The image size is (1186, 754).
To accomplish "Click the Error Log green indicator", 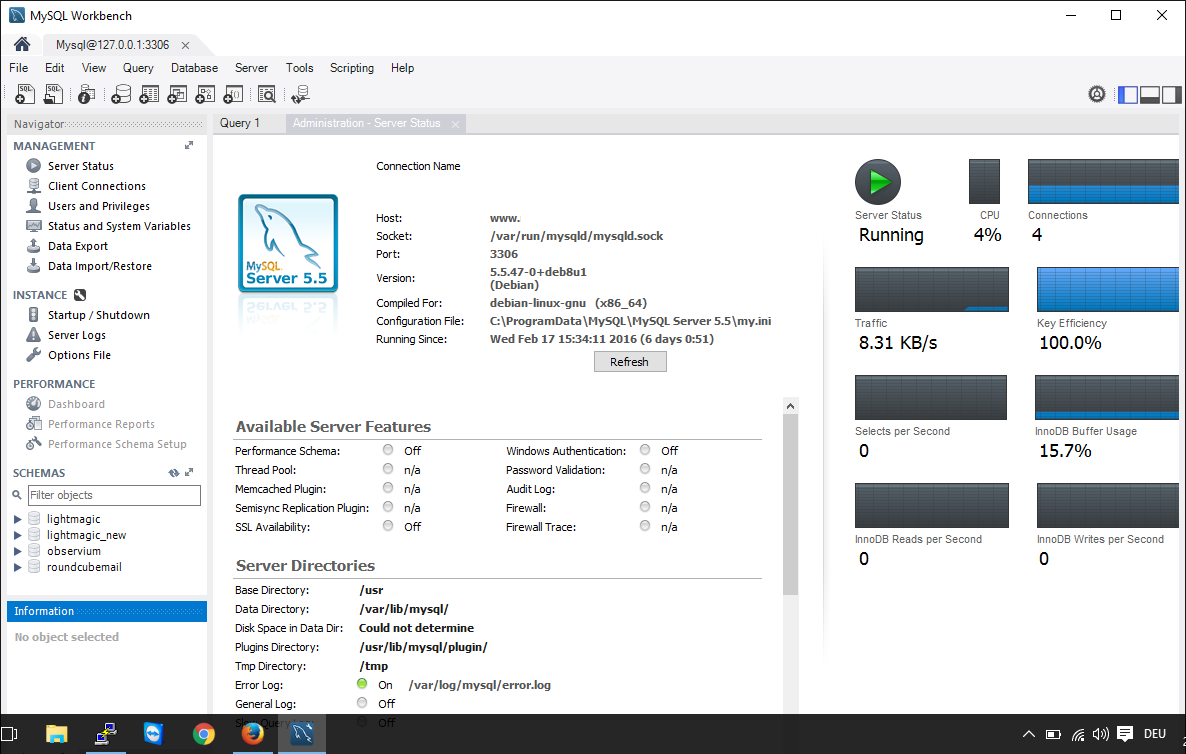I will click(x=362, y=684).
